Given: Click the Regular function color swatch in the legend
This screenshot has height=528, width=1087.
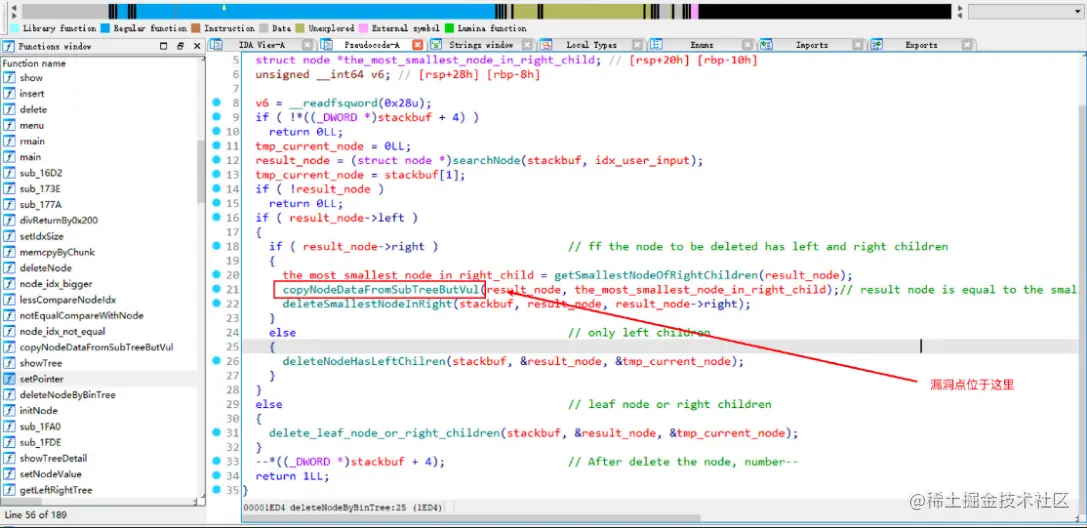Looking at the screenshot, I should (x=105, y=28).
